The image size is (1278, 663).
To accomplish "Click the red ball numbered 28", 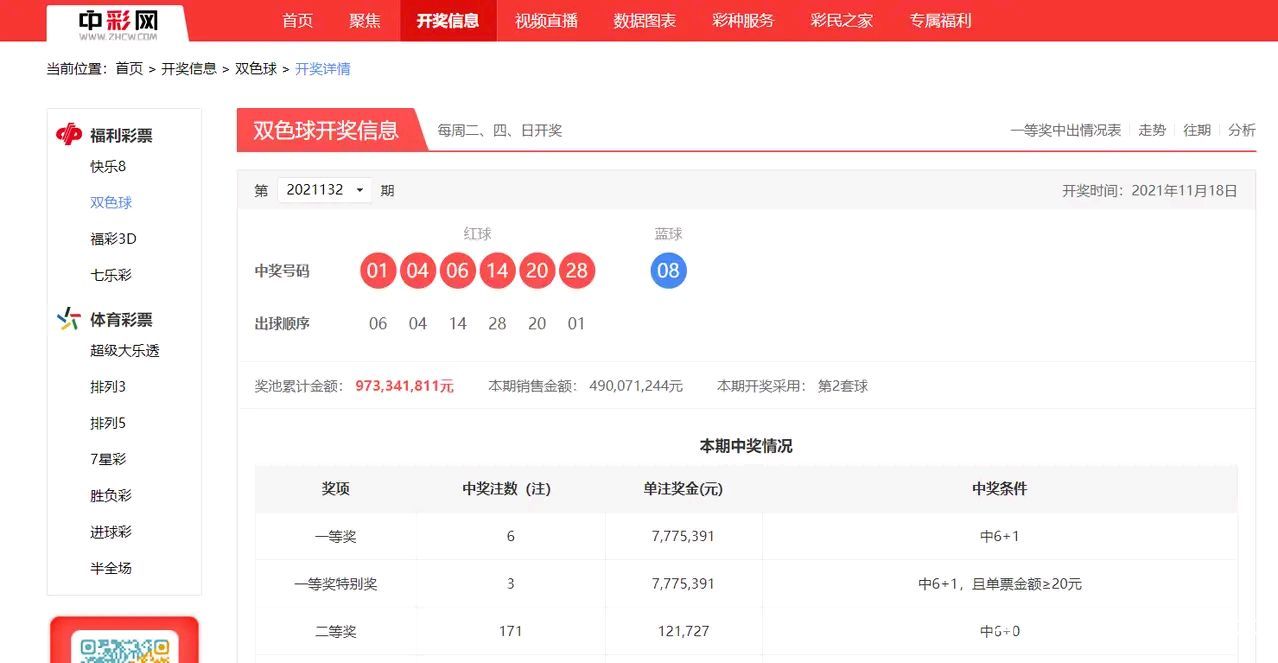I will tap(577, 271).
